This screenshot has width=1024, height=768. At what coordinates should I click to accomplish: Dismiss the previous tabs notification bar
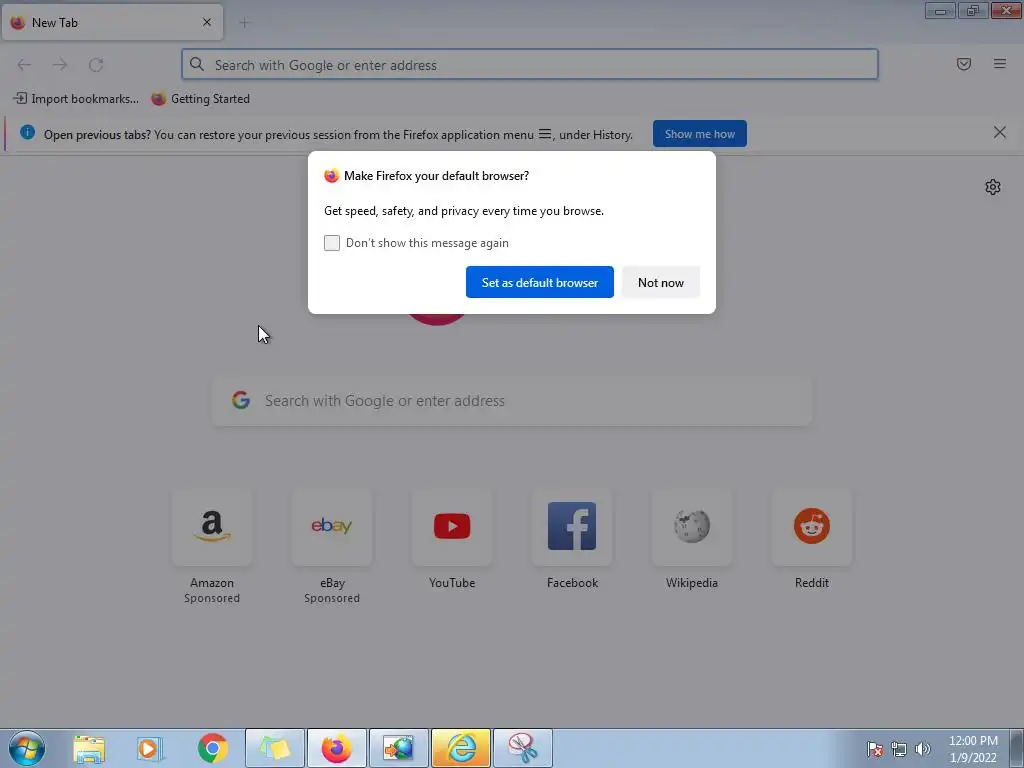(x=999, y=133)
